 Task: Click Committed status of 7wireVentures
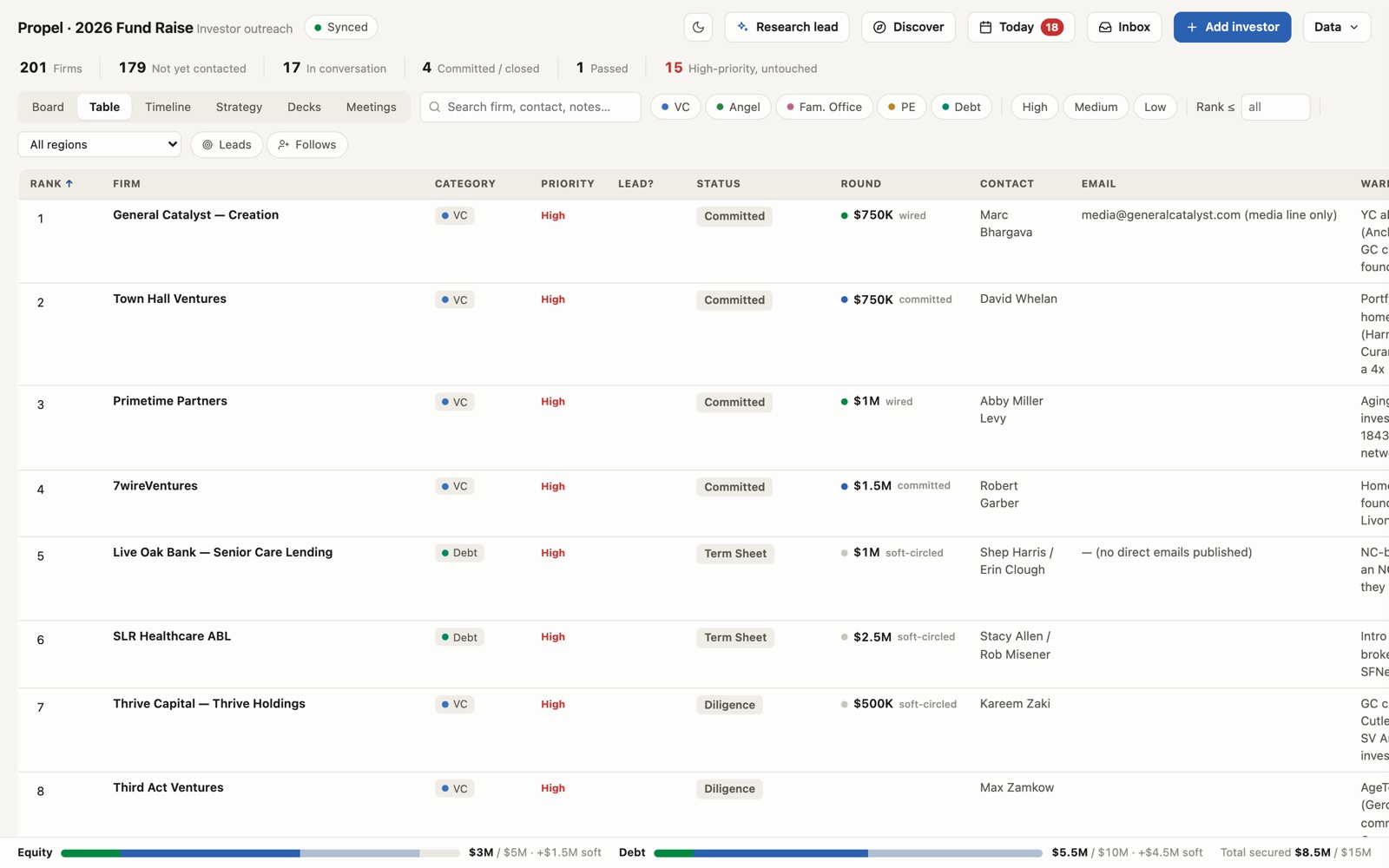pyautogui.click(x=734, y=488)
